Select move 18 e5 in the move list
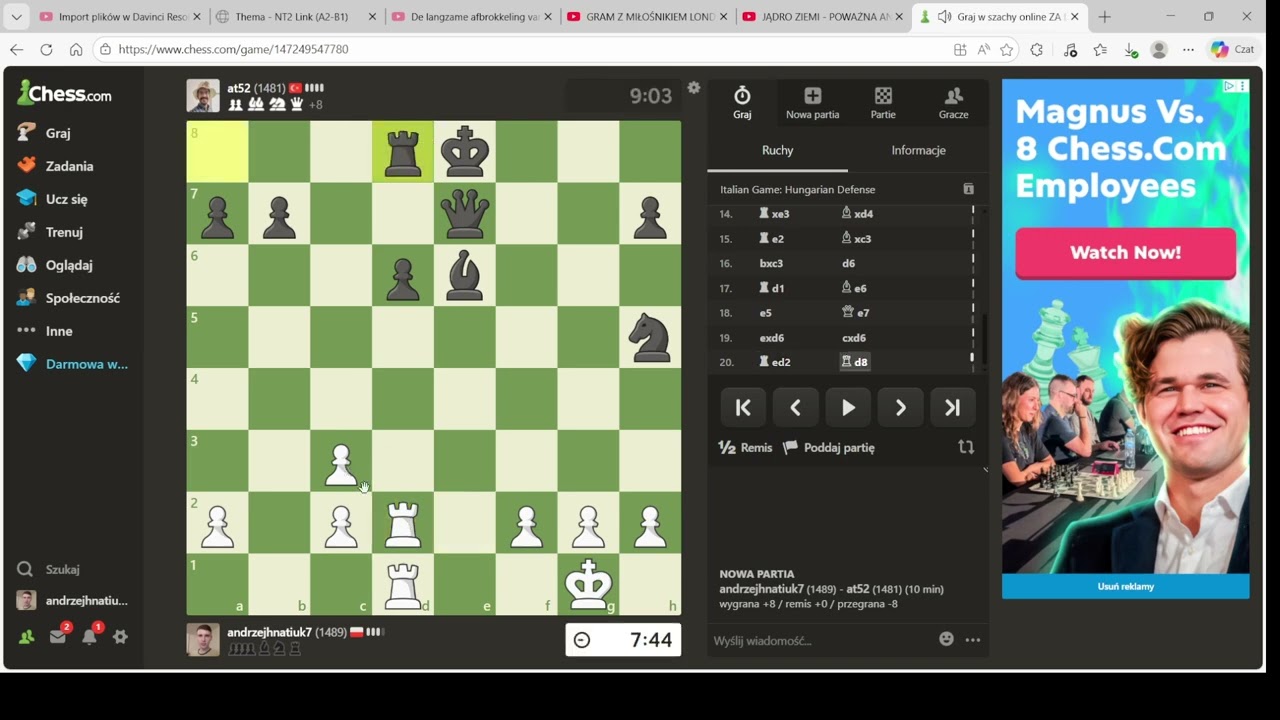Image resolution: width=1280 pixels, height=720 pixels. [x=766, y=313]
